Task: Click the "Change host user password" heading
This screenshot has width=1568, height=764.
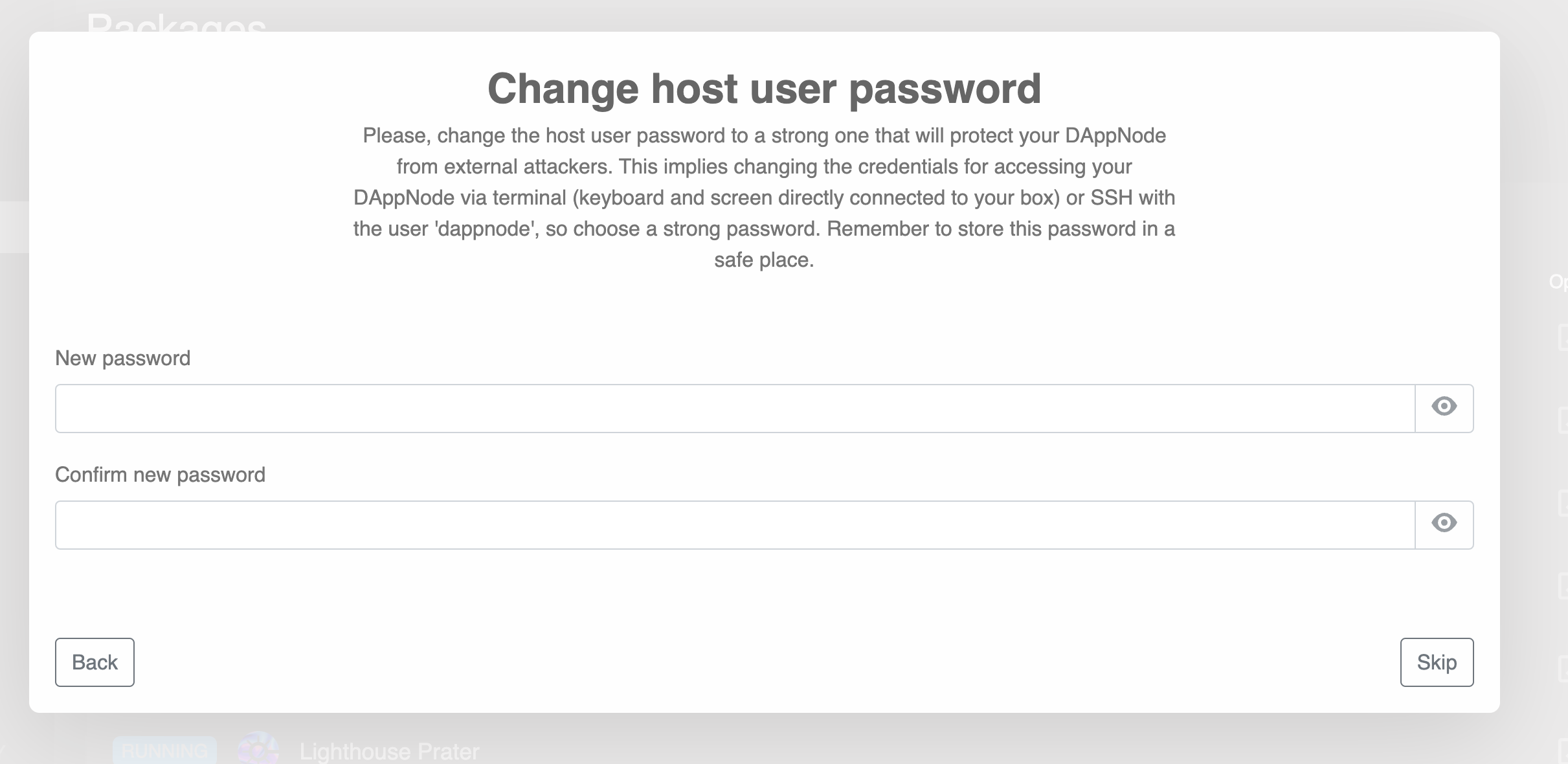Action: [764, 89]
